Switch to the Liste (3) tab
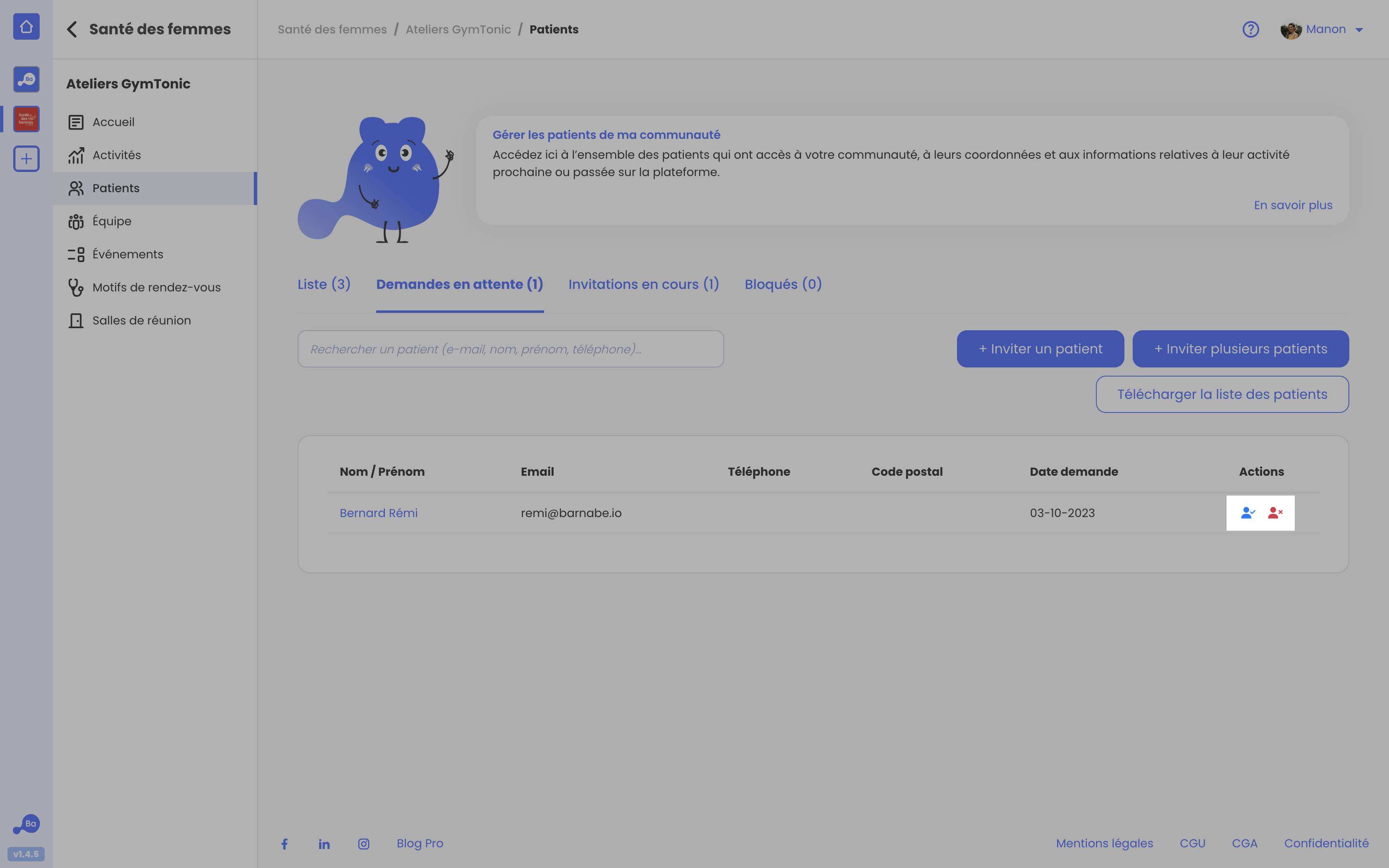 coord(324,284)
